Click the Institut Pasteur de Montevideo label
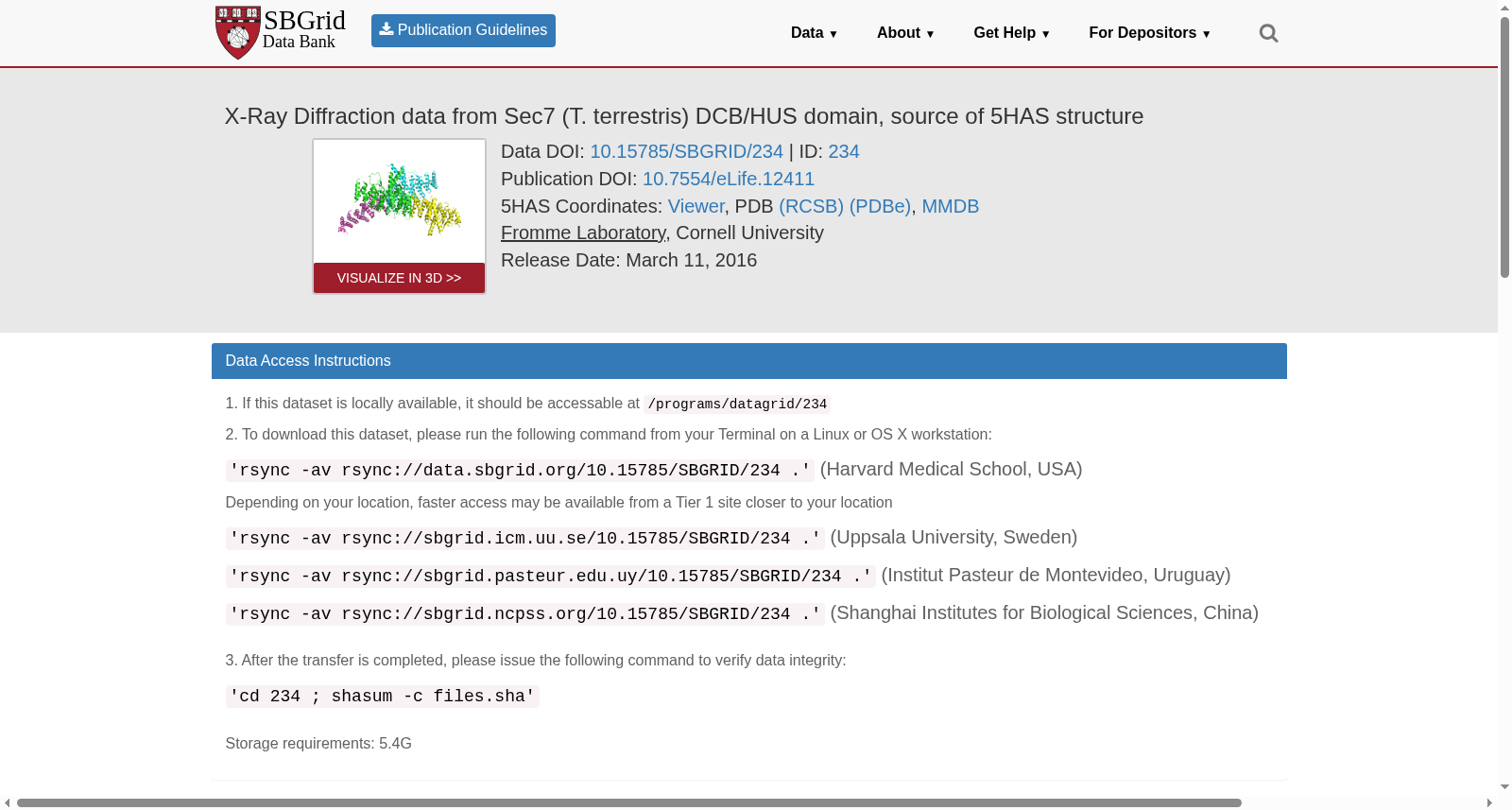1512x810 pixels. coord(1056,575)
